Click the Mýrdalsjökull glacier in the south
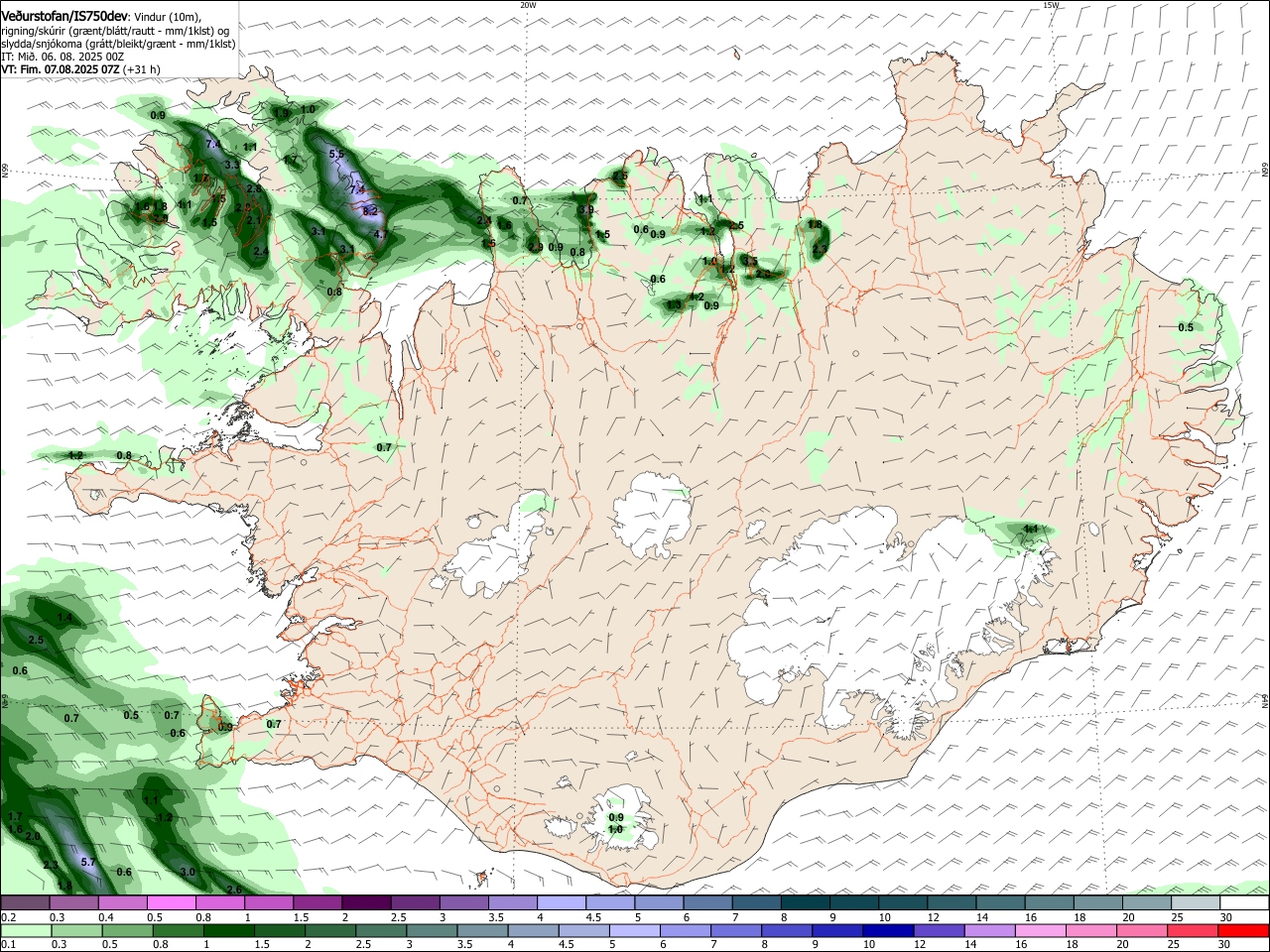Viewport: 1270px width, 952px height. tap(620, 820)
